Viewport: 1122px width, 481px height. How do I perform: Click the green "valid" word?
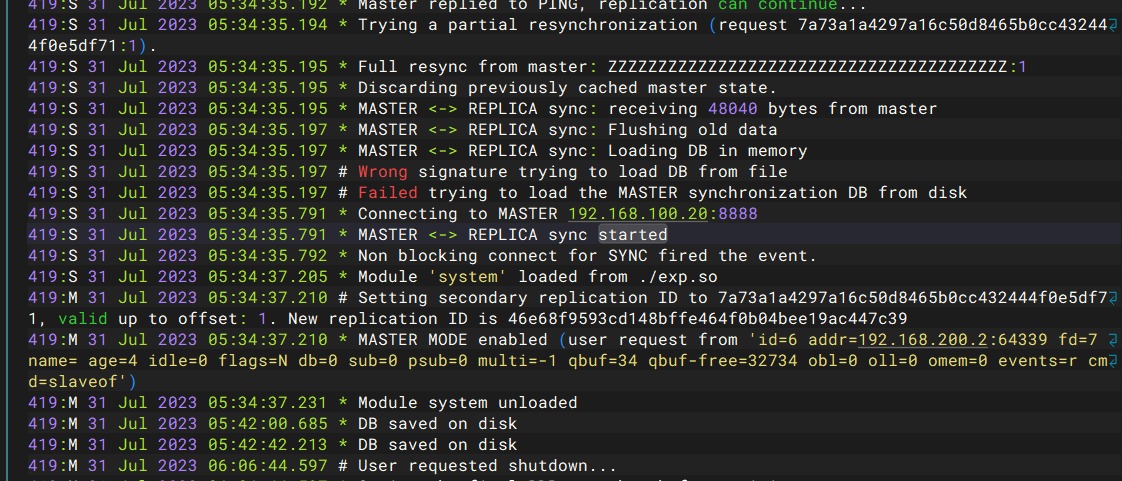pos(82,319)
